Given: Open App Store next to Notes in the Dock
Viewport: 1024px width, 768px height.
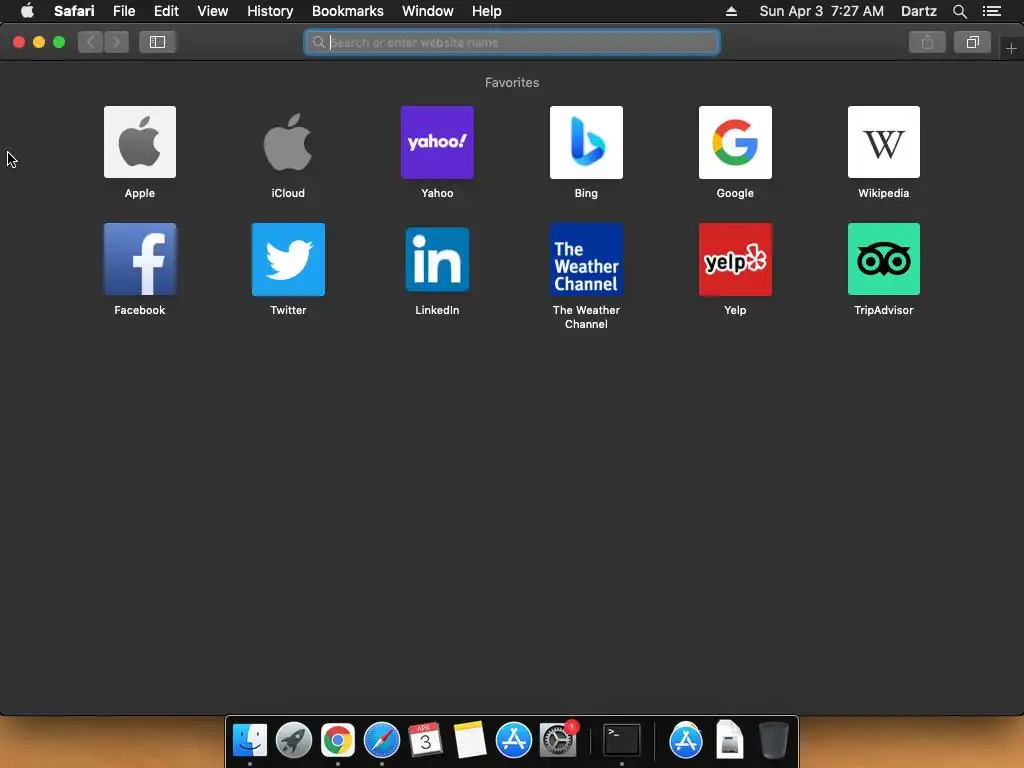Looking at the screenshot, I should click(x=513, y=740).
